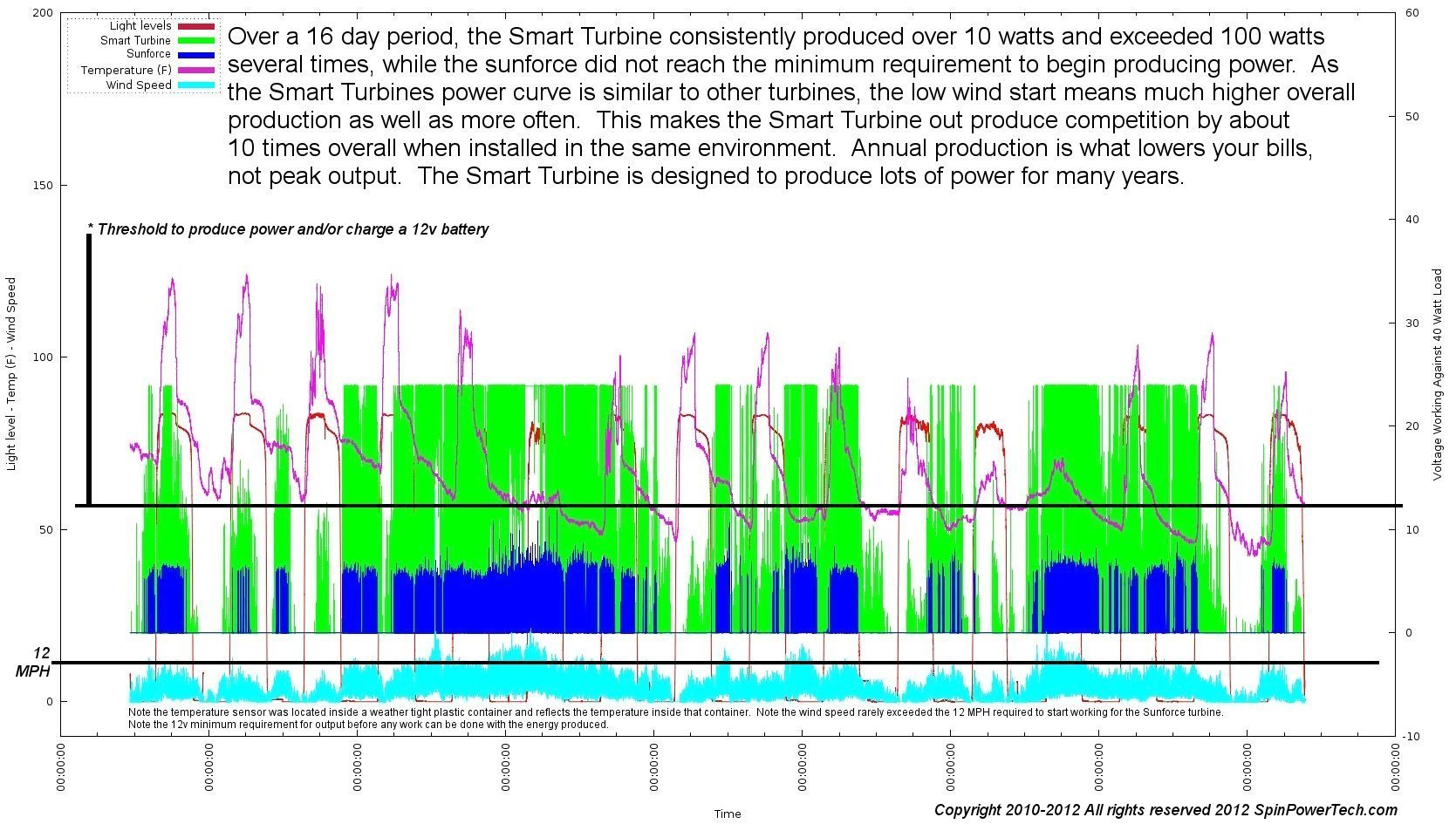Image resolution: width=1456 pixels, height=824 pixels.
Task: Click the SpinPowerTech.com copyright notice
Action: (x=1165, y=810)
